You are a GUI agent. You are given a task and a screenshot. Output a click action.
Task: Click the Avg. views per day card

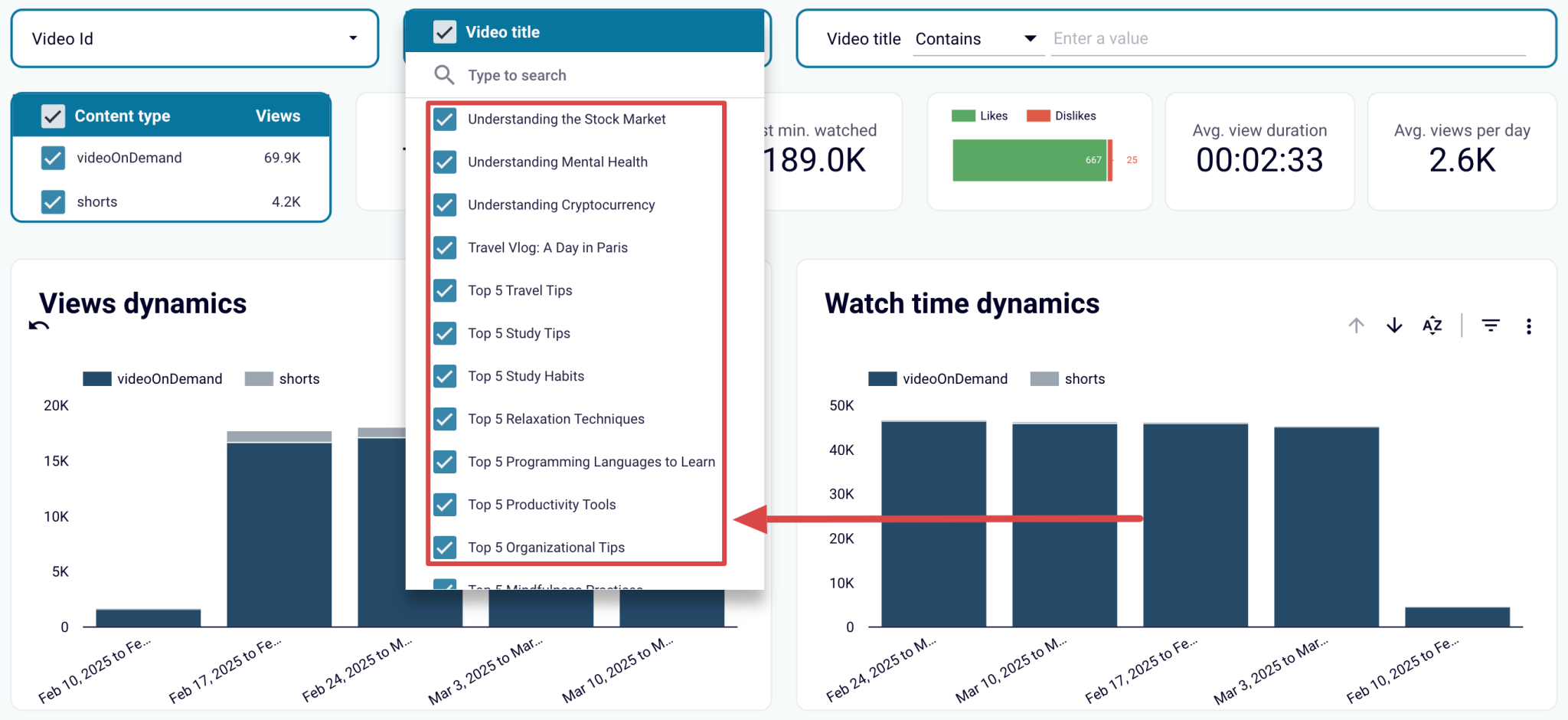coord(1461,151)
